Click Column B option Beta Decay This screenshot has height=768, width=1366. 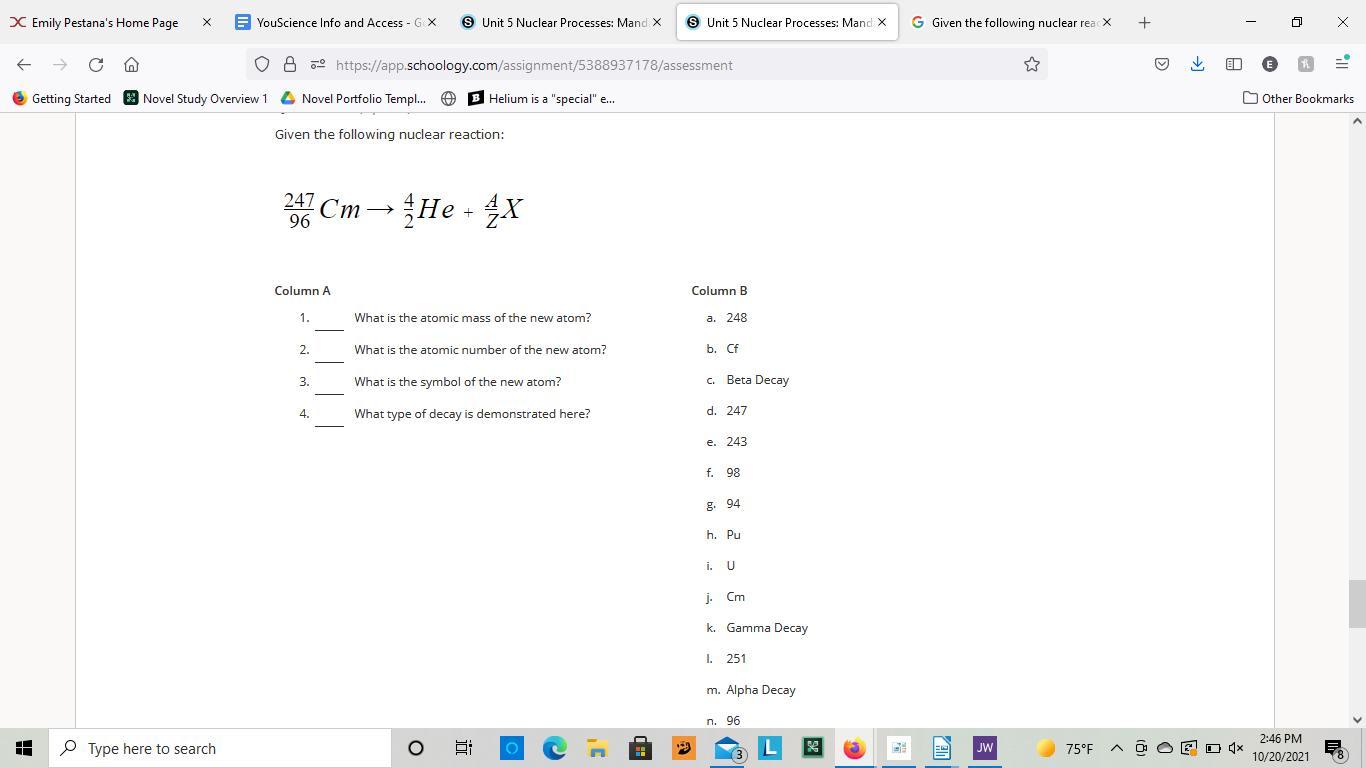[x=757, y=380]
